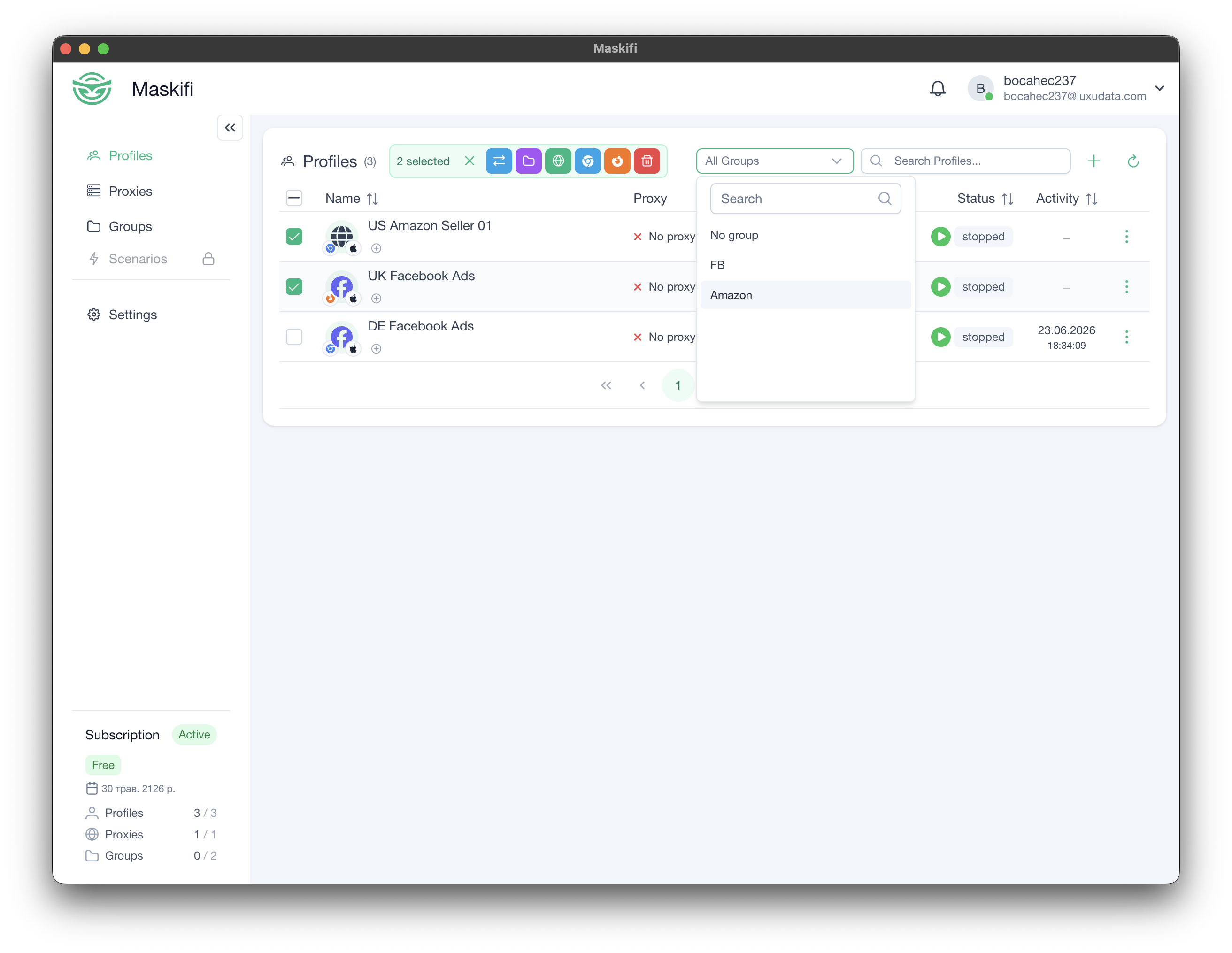Click the notifications bell icon

(938, 89)
